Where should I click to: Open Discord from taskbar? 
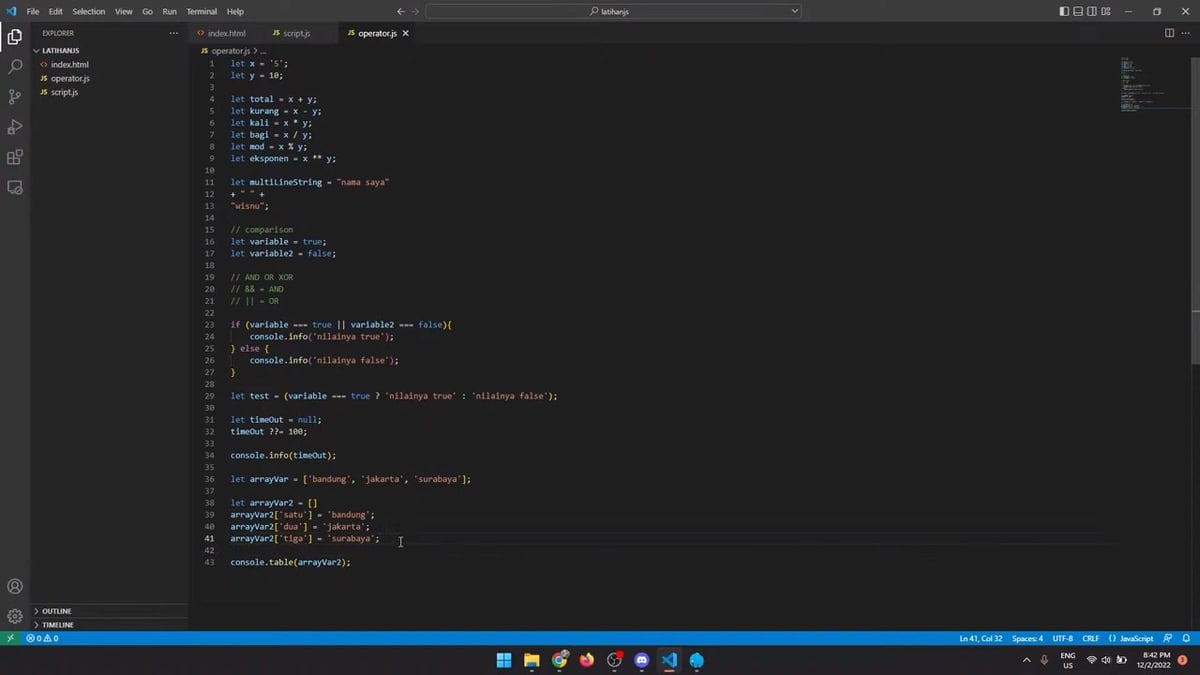pos(642,660)
